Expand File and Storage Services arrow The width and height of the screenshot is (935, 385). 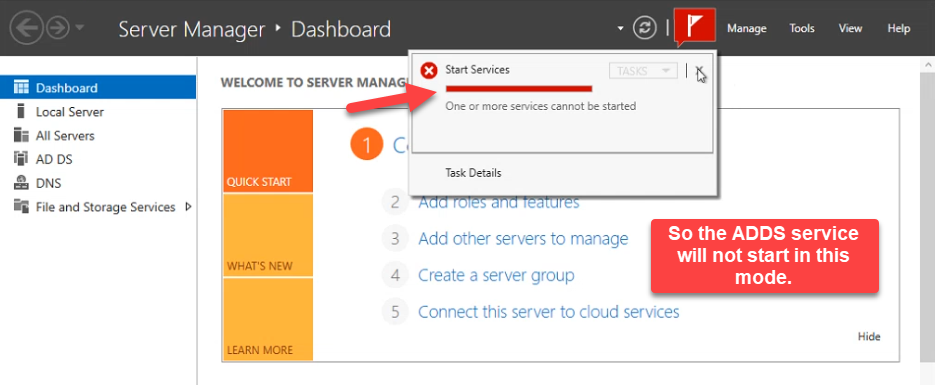(x=188, y=207)
